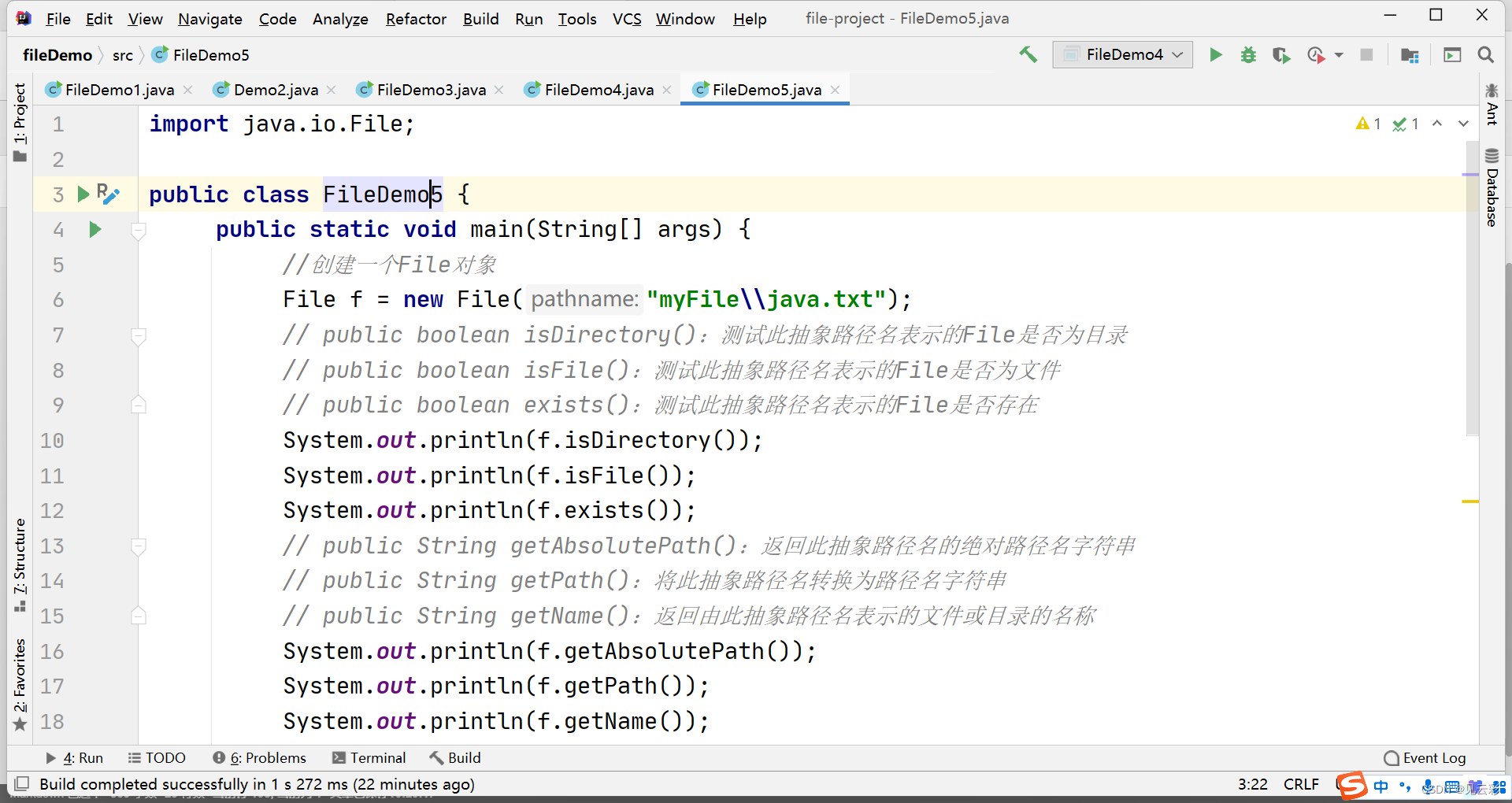Open the VCS menu
The height and width of the screenshot is (803, 1512).
pyautogui.click(x=627, y=19)
